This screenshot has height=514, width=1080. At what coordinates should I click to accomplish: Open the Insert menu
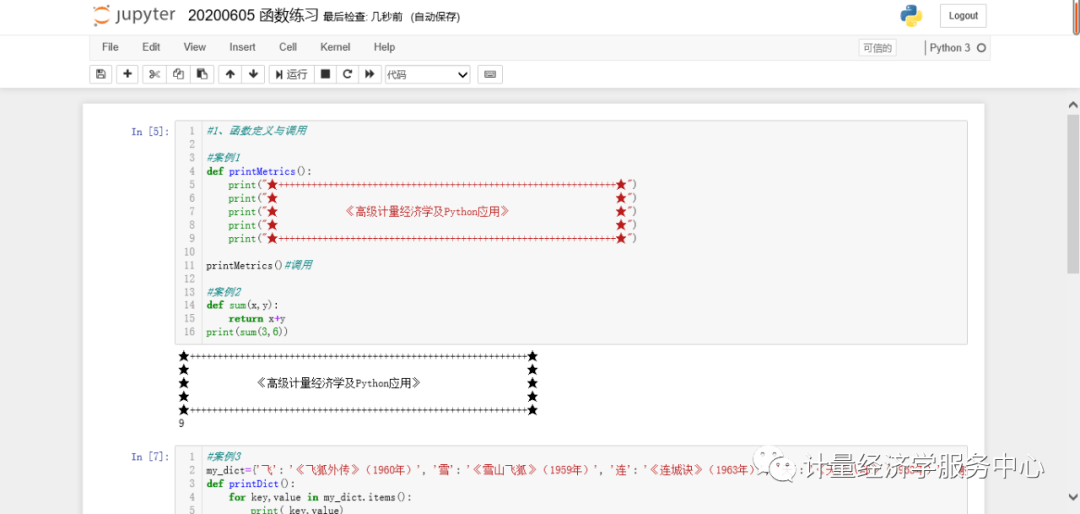[242, 47]
